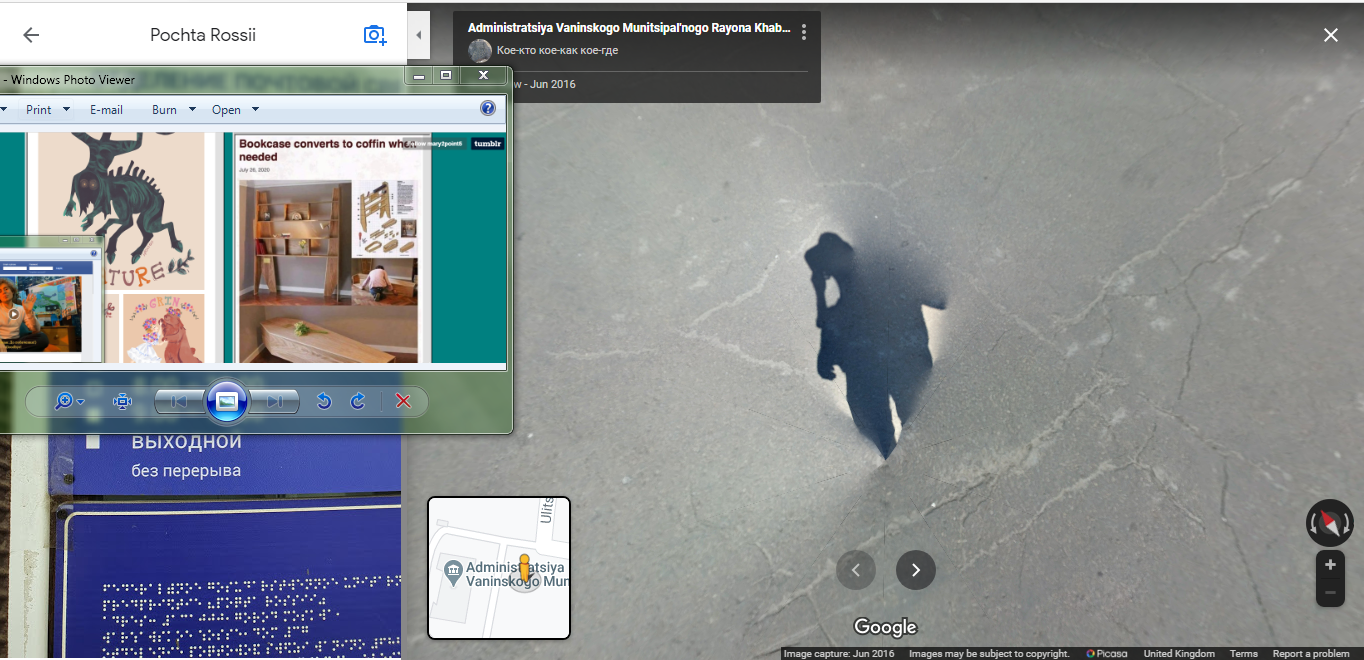Click the Administratsiya Vaninskogo title text
1364x660 pixels.
pos(629,28)
